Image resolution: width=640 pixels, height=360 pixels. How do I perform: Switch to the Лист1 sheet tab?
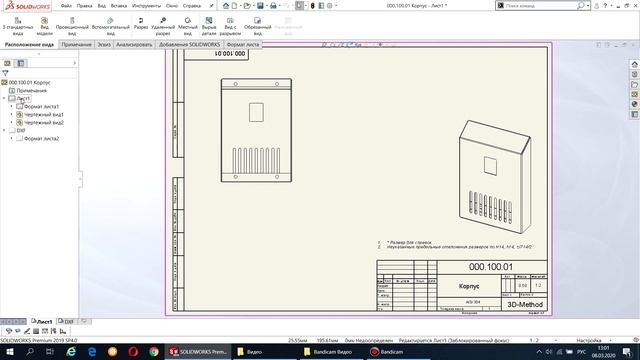42,322
